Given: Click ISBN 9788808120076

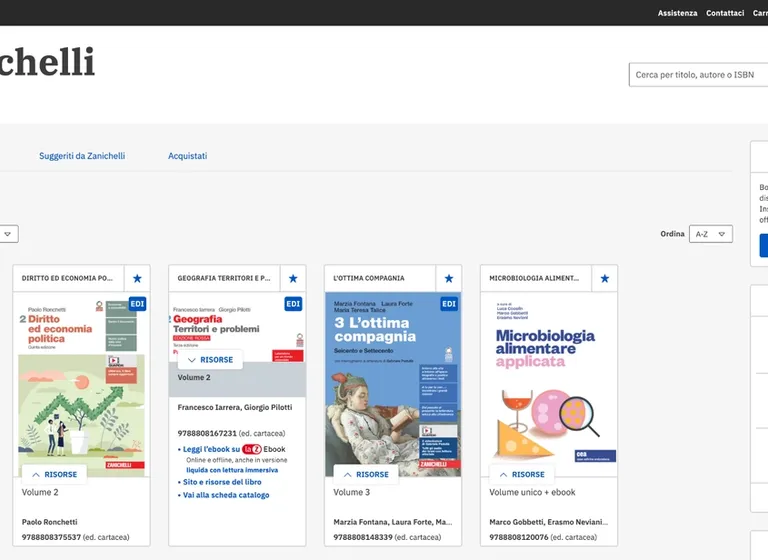Looking at the screenshot, I should pos(519,537).
